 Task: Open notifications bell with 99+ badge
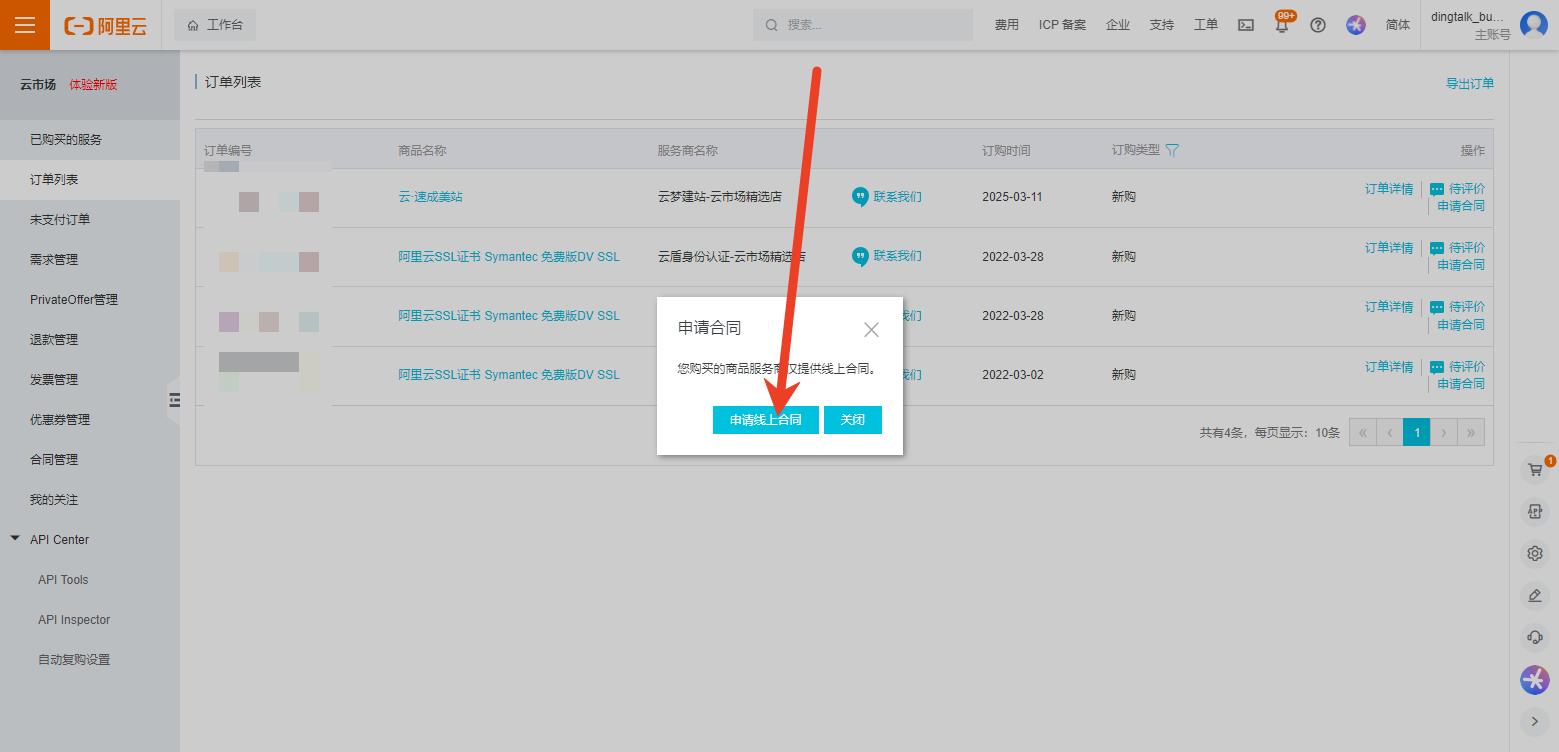point(1282,25)
